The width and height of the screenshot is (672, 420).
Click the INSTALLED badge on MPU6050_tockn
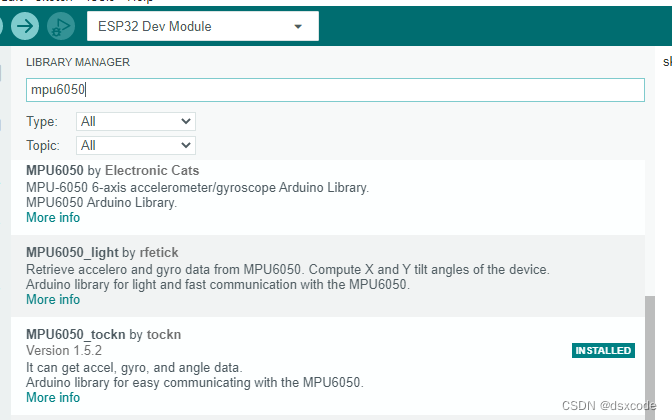click(x=603, y=350)
